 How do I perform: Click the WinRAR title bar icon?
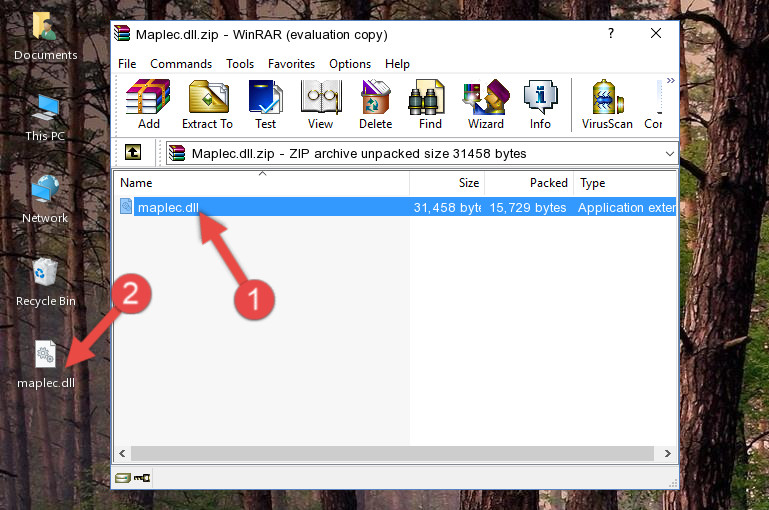122,34
